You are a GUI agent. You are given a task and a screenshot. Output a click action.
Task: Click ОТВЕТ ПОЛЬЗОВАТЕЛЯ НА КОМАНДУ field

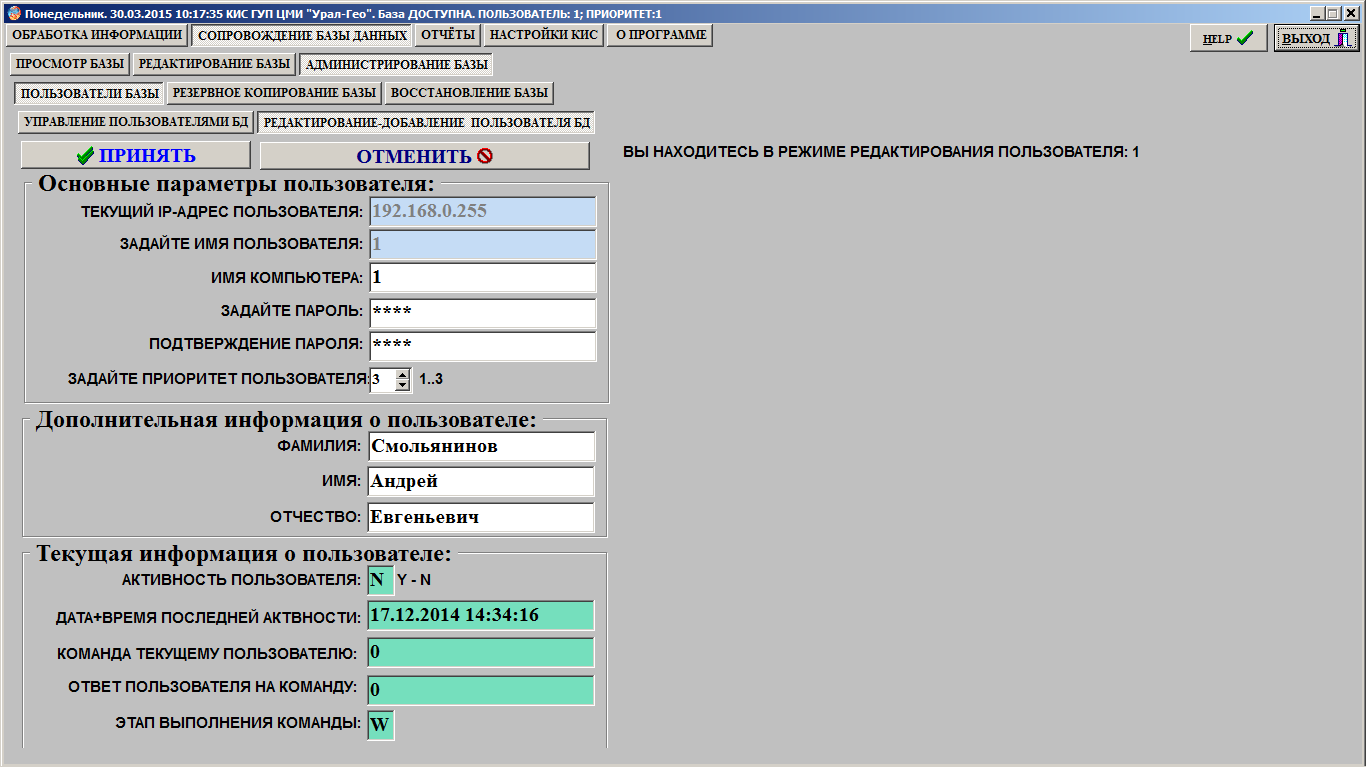tap(481, 690)
